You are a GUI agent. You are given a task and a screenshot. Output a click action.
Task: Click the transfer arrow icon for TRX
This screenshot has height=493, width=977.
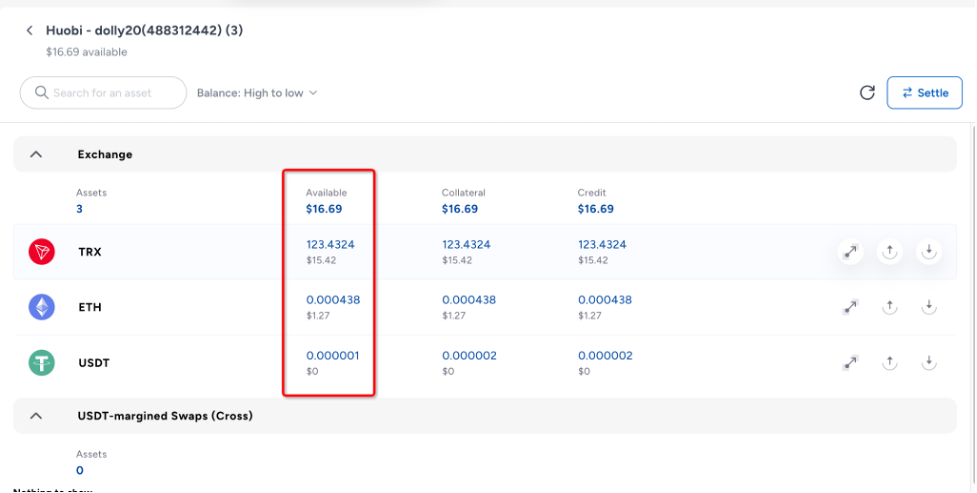coord(850,252)
